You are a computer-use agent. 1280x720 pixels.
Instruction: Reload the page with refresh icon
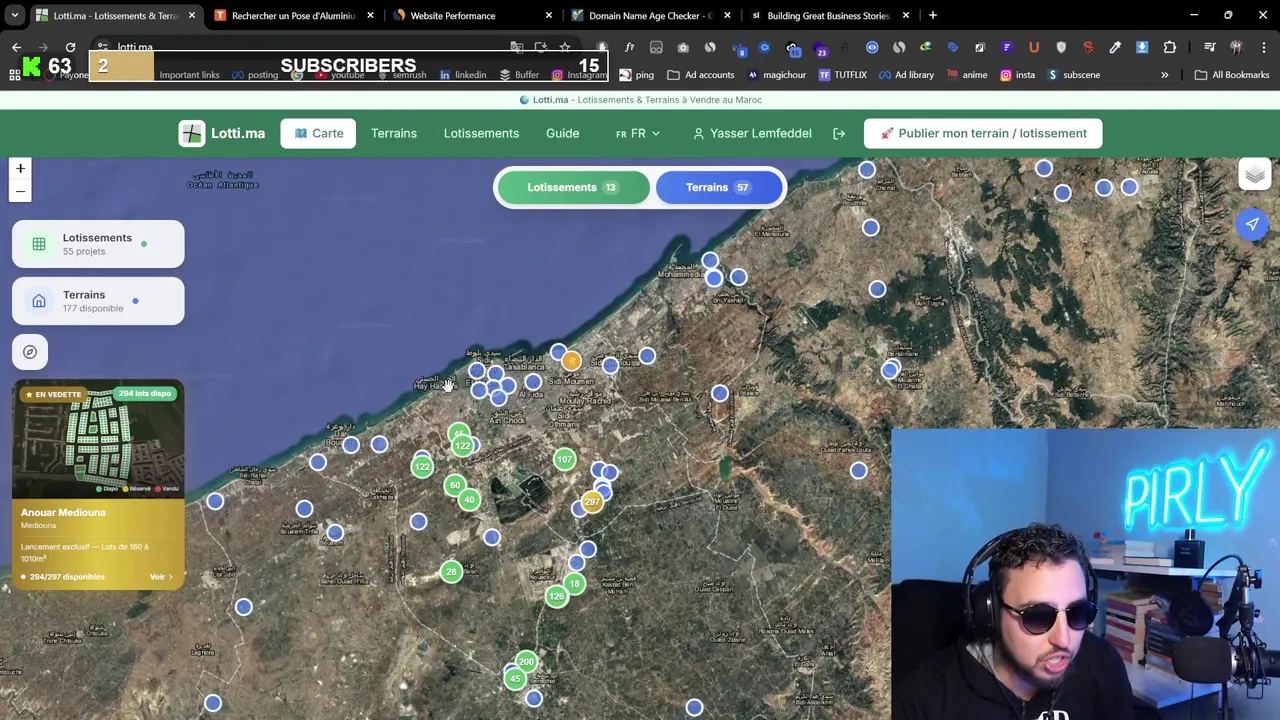(70, 47)
